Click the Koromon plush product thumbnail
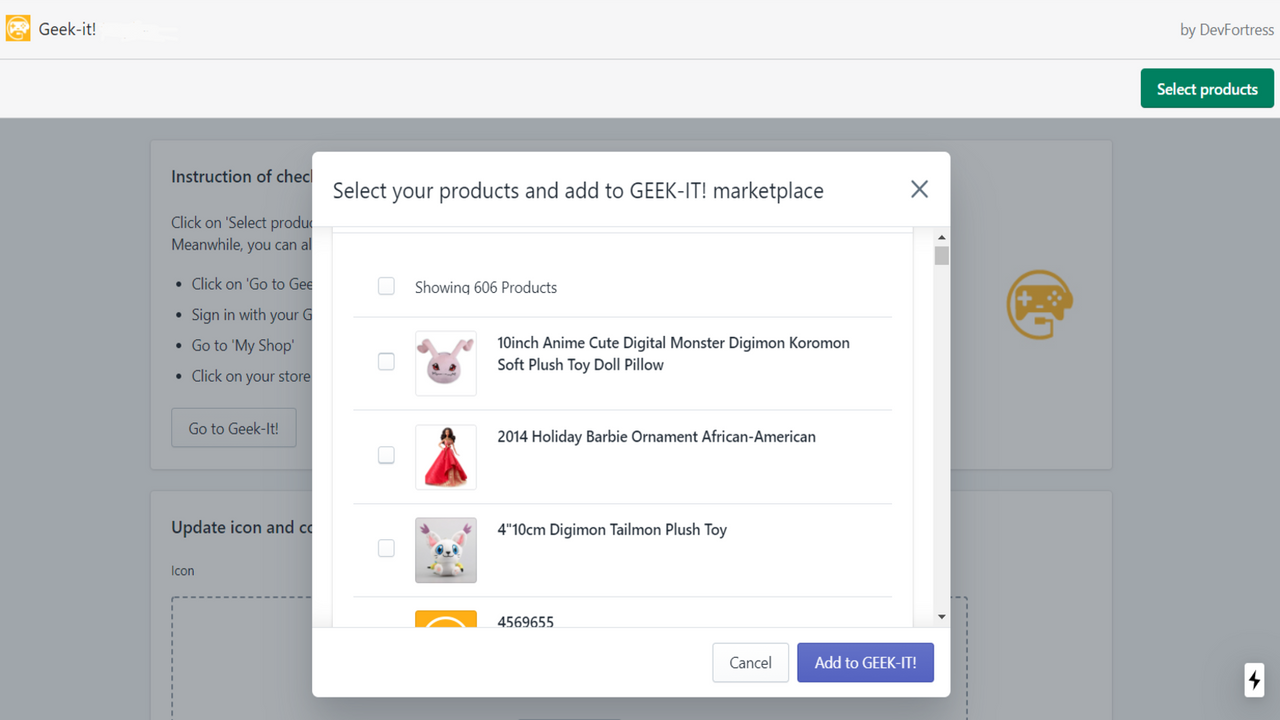This screenshot has height=720, width=1280. 446,363
